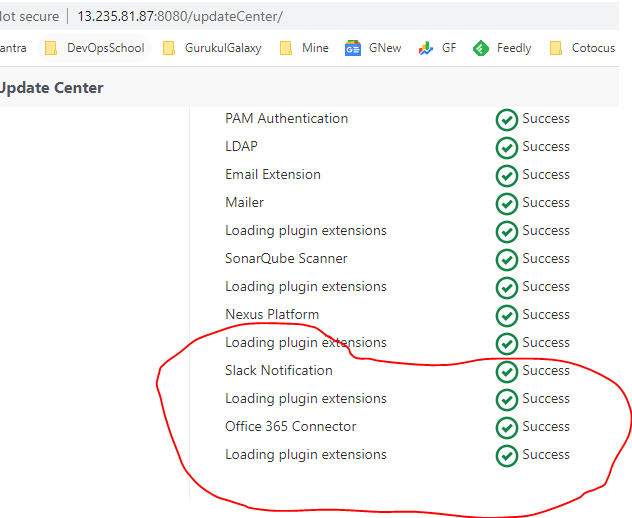Click the Email Extension success status icon
The image size is (632, 518).
coord(506,176)
